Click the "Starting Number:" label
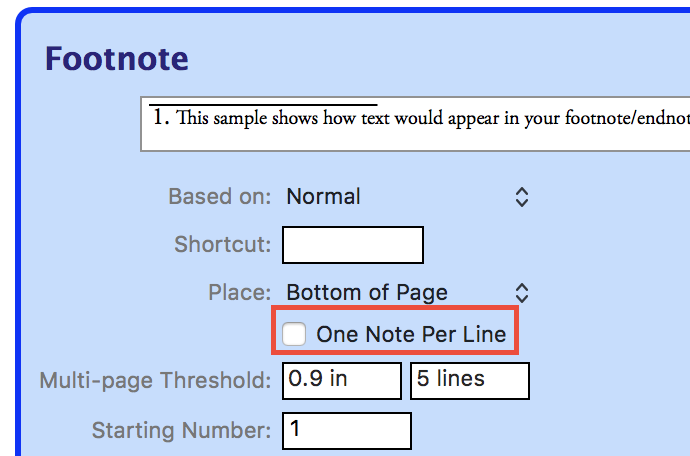The image size is (690, 456). pos(181,431)
